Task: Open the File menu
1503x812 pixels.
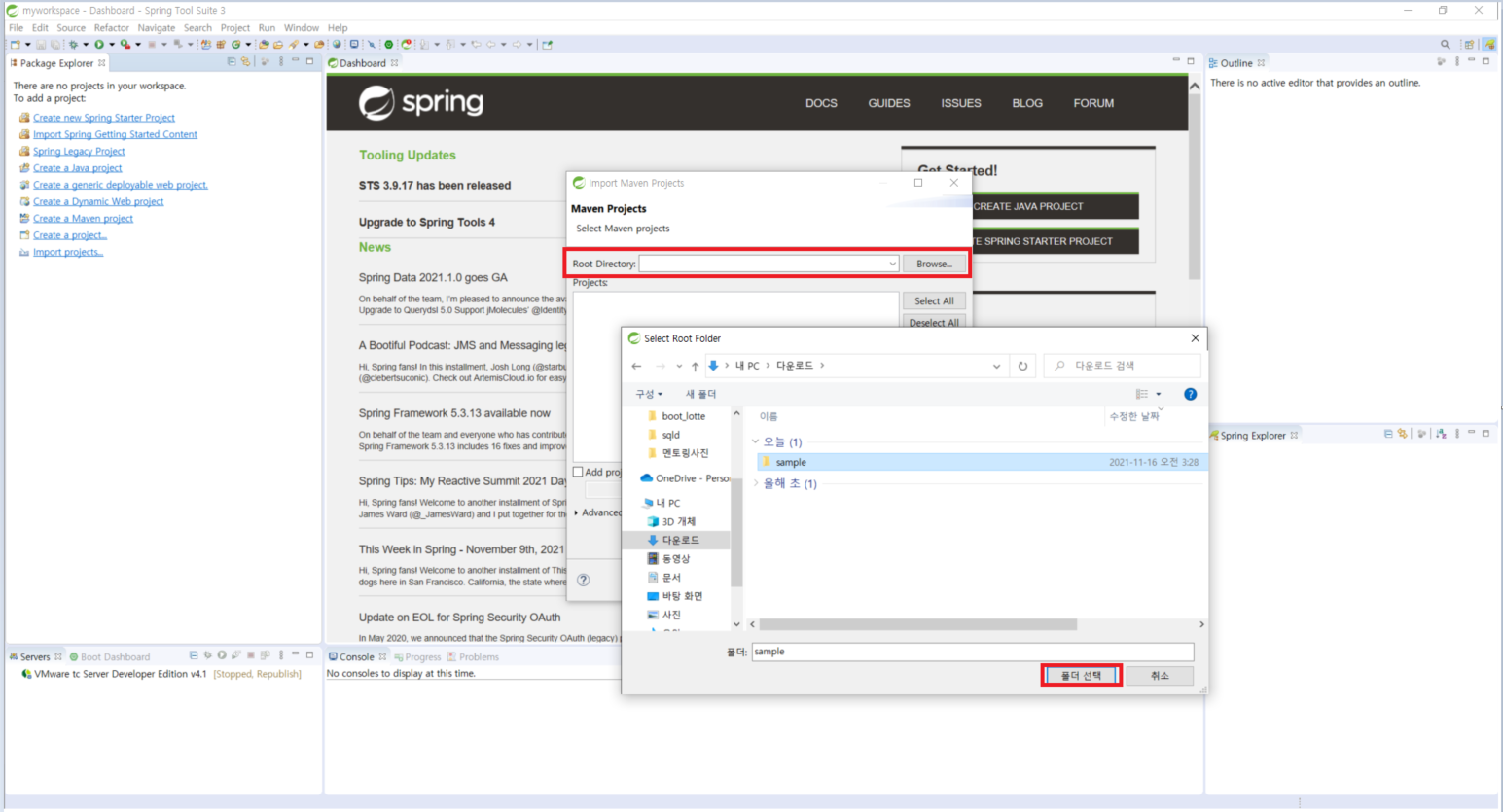Action: point(16,27)
